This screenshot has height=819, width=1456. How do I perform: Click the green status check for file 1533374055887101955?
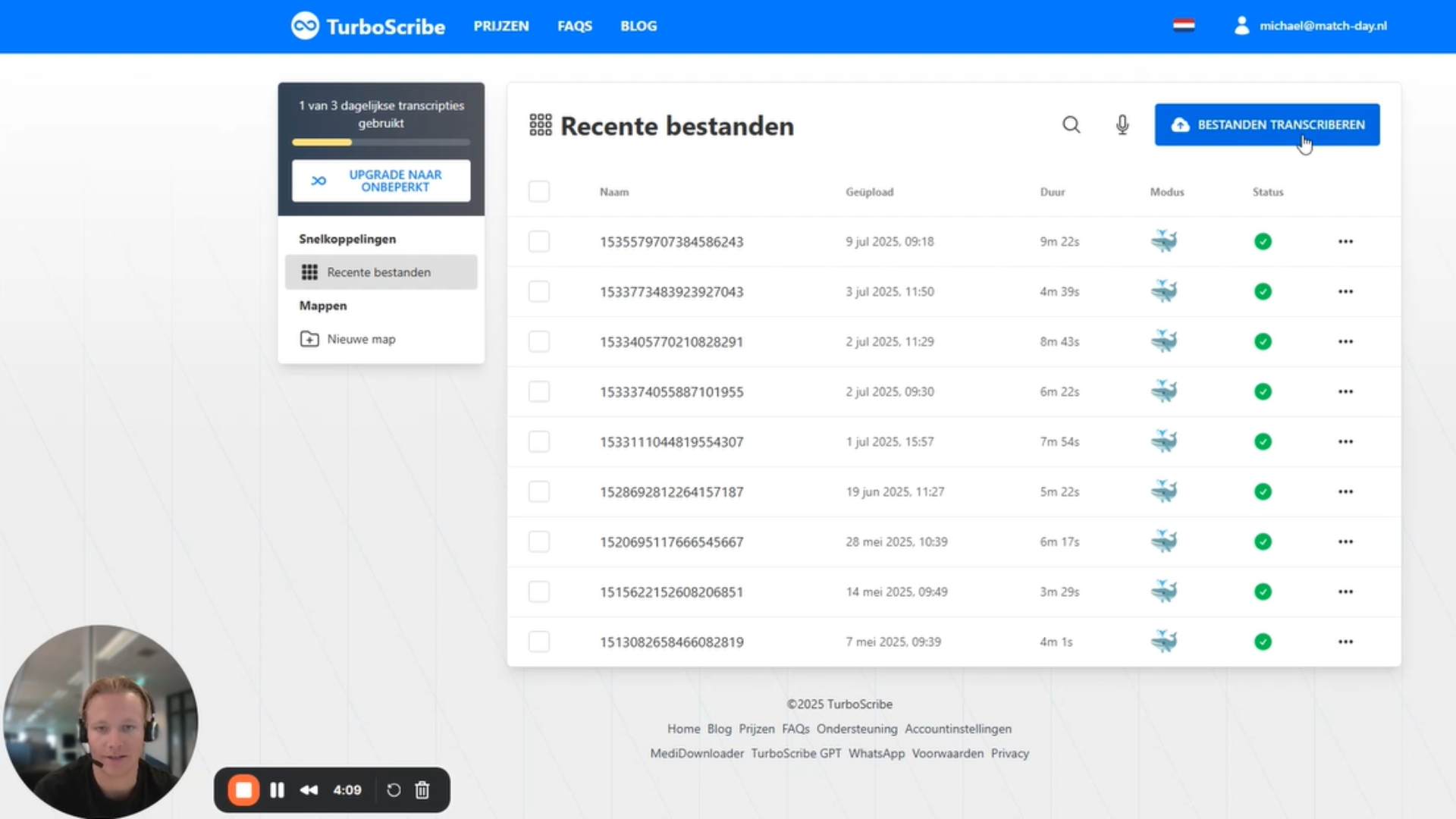tap(1263, 391)
